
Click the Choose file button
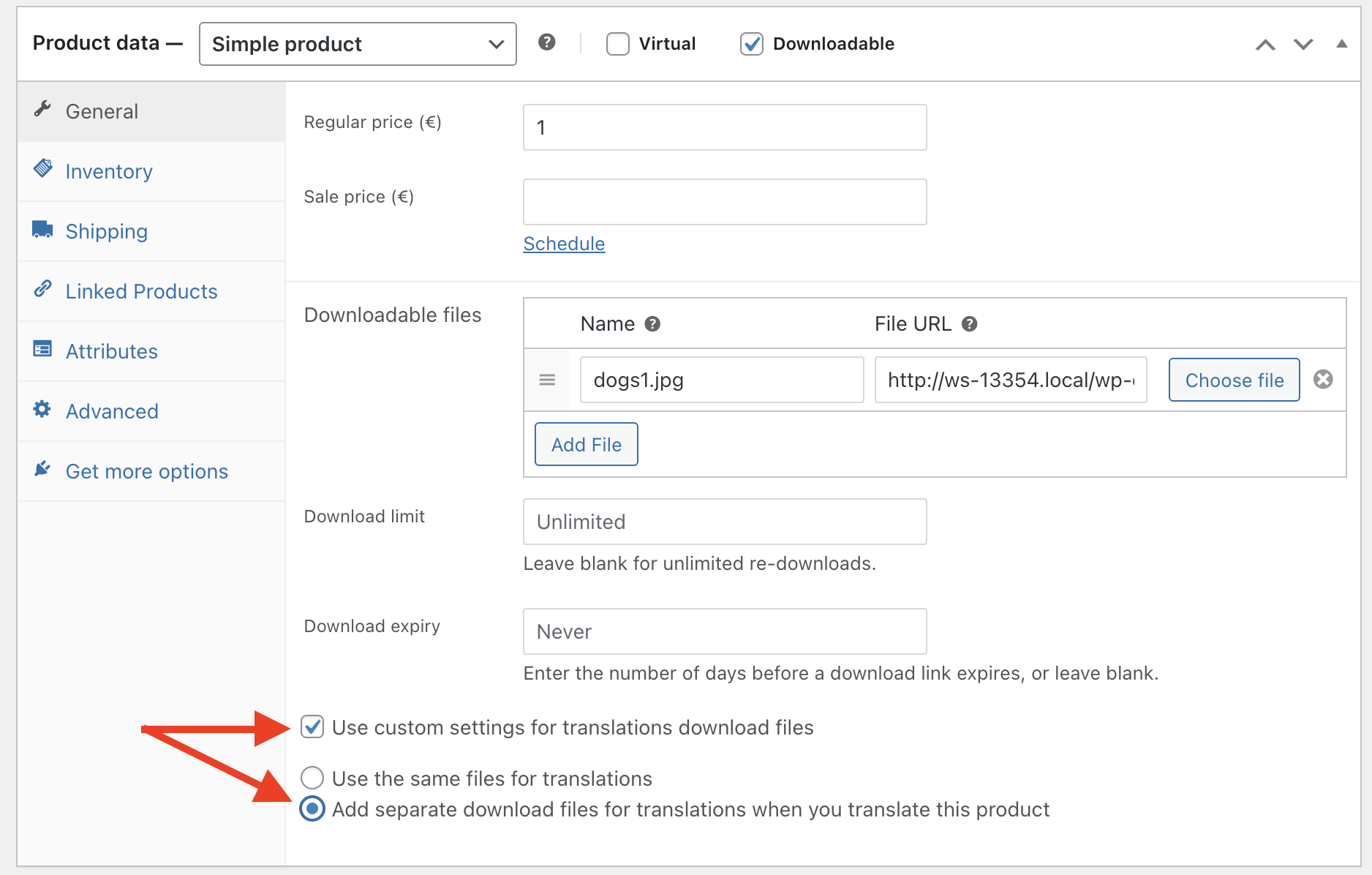coord(1234,380)
